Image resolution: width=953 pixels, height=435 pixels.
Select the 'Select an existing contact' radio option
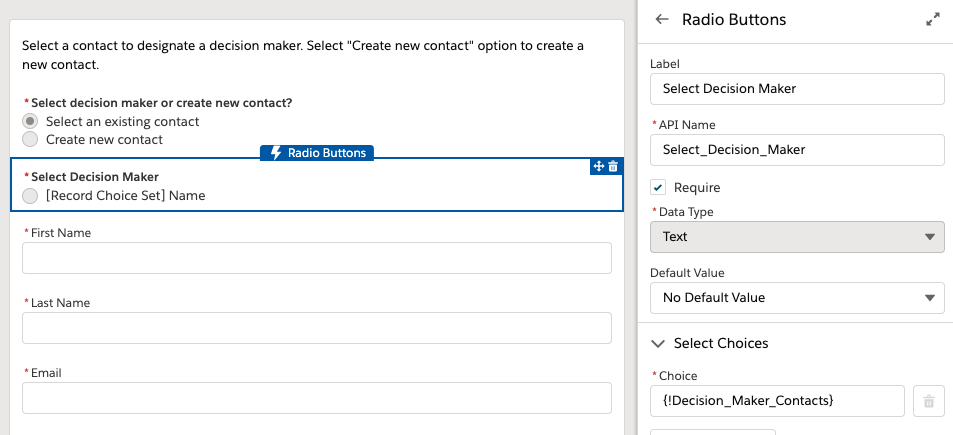point(31,121)
